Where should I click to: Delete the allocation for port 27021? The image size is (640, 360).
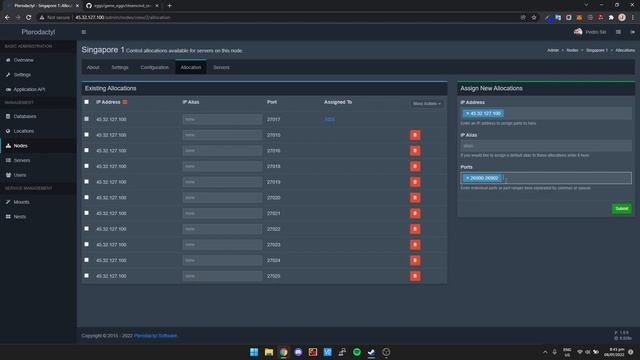415,213
